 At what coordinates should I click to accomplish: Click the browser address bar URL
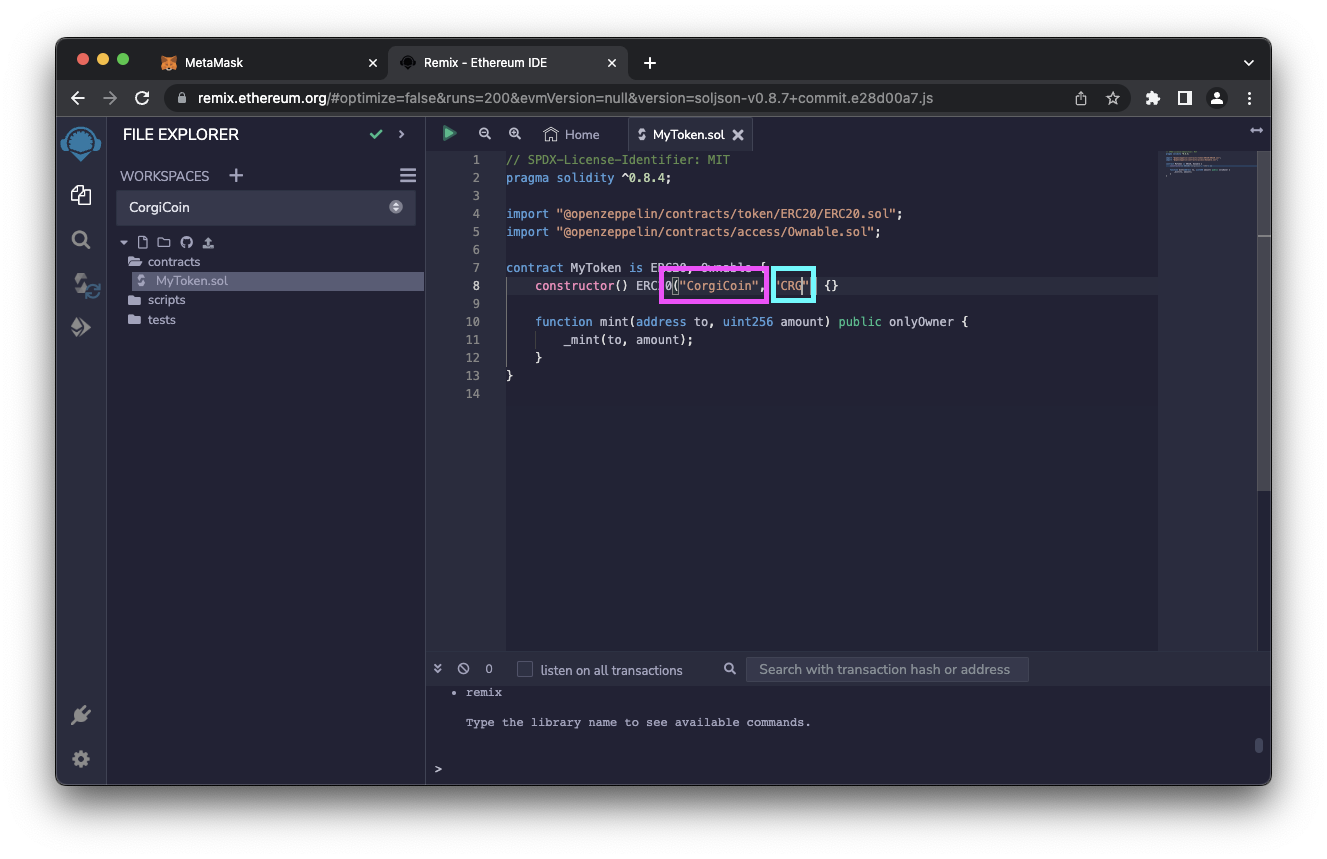click(565, 98)
